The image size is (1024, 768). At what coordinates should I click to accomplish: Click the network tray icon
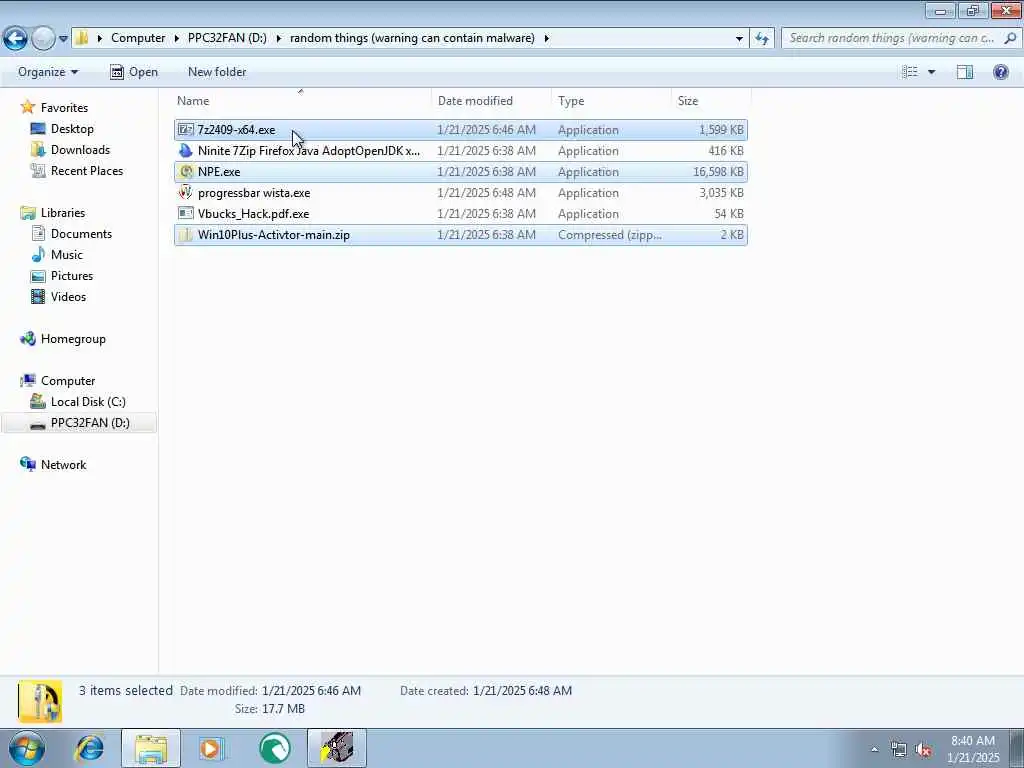click(x=899, y=750)
